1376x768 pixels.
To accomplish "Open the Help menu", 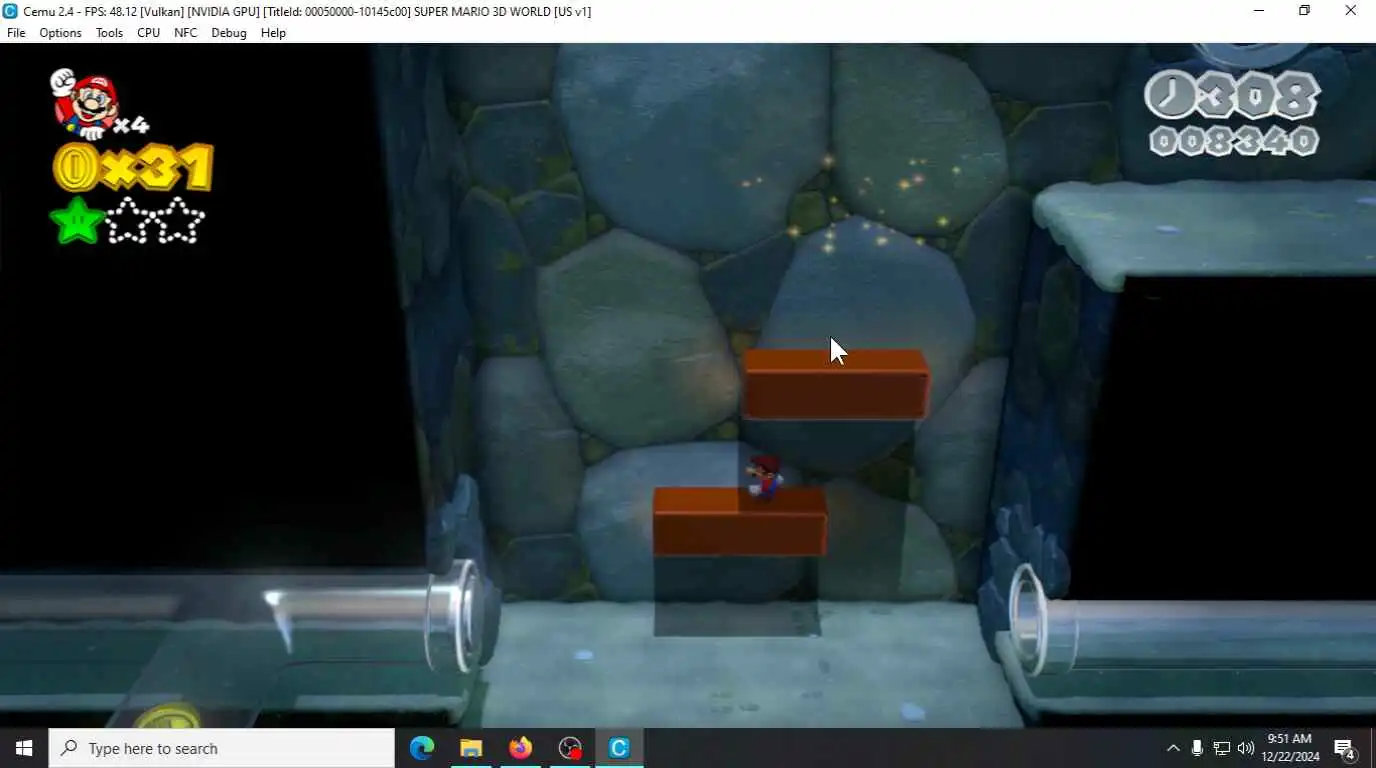I will [273, 33].
